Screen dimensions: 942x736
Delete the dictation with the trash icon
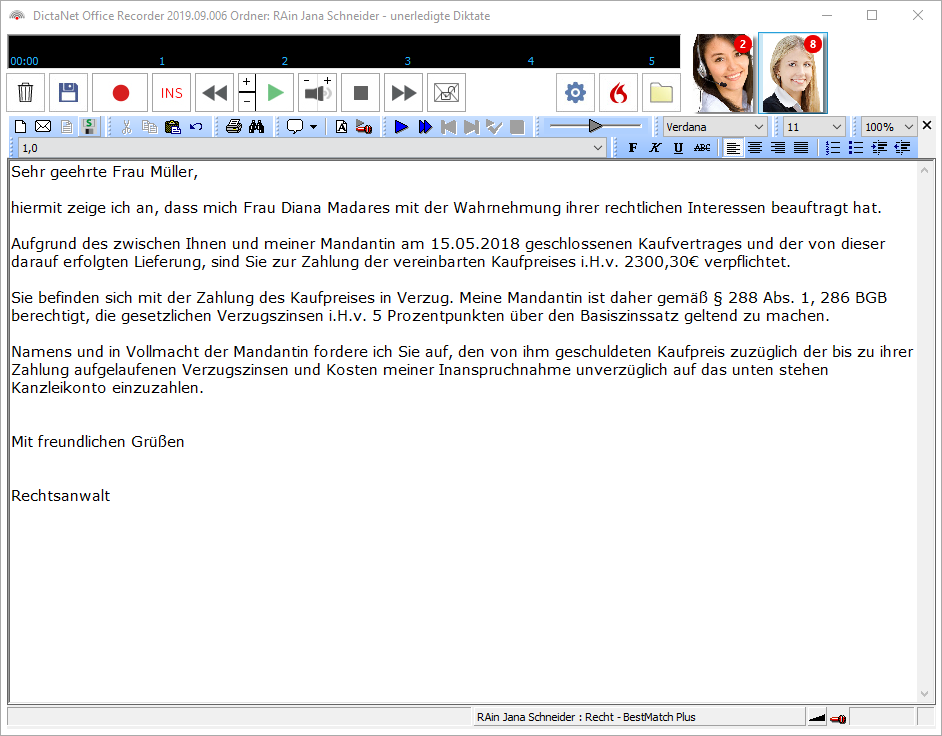(26, 93)
